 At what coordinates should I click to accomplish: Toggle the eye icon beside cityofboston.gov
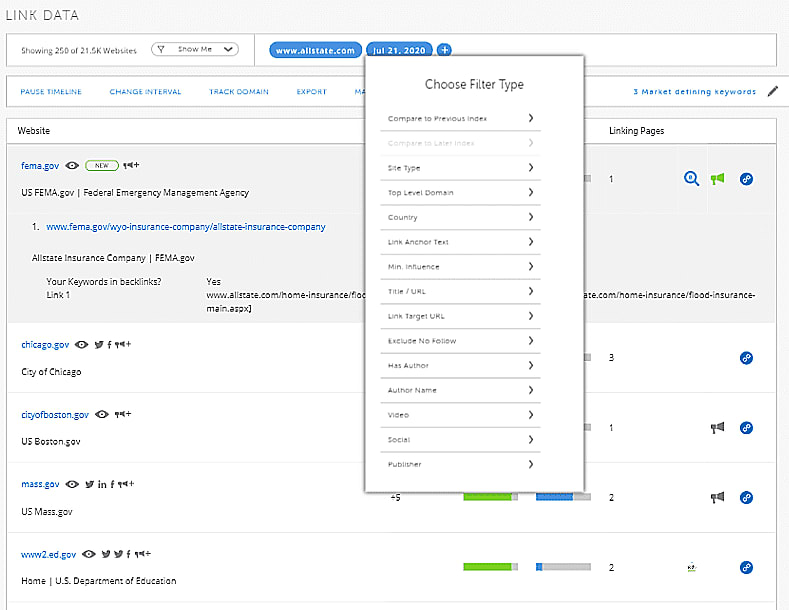pyautogui.click(x=102, y=414)
